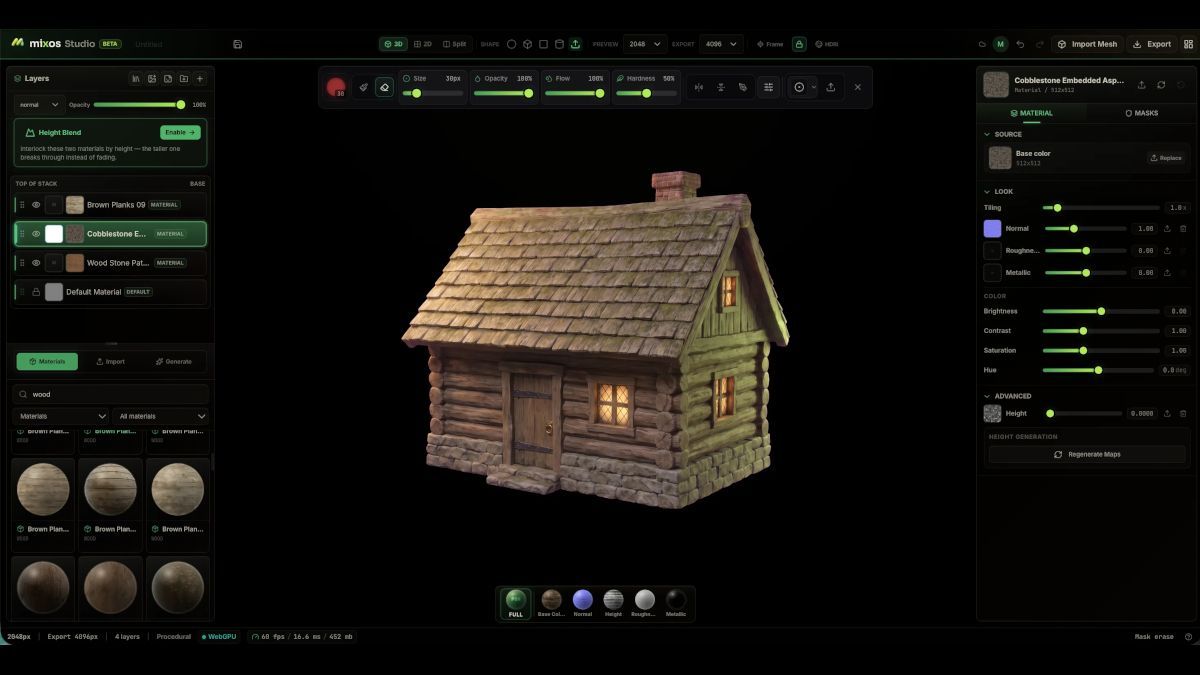Viewport: 1200px width, 675px height.
Task: Select the custom mesh shape icon
Action: (575, 44)
